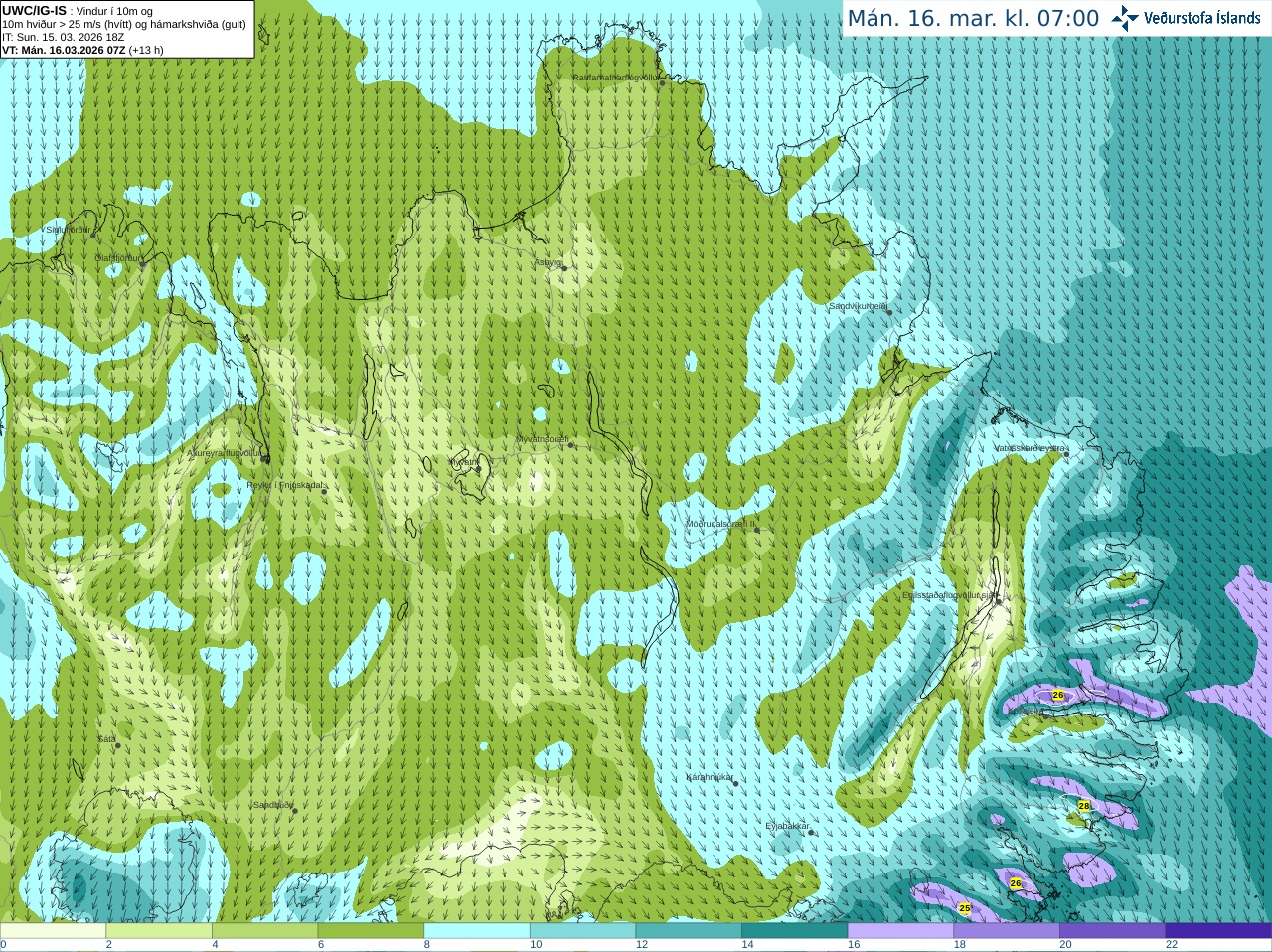Click the hámarkshviða (gult) description line
Viewport: 1272px width, 952px height.
coord(124,24)
